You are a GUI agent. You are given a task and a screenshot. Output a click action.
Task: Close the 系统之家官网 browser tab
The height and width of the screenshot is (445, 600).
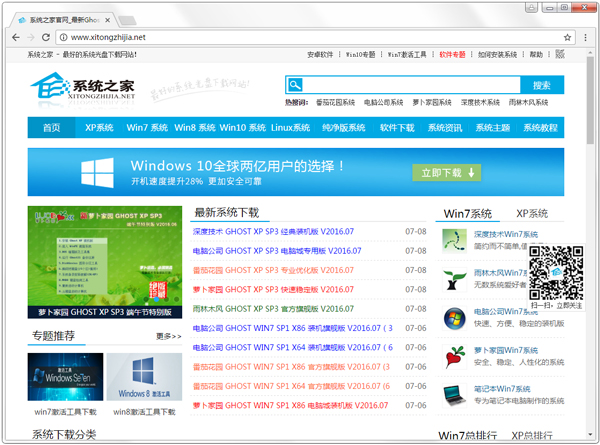108,20
